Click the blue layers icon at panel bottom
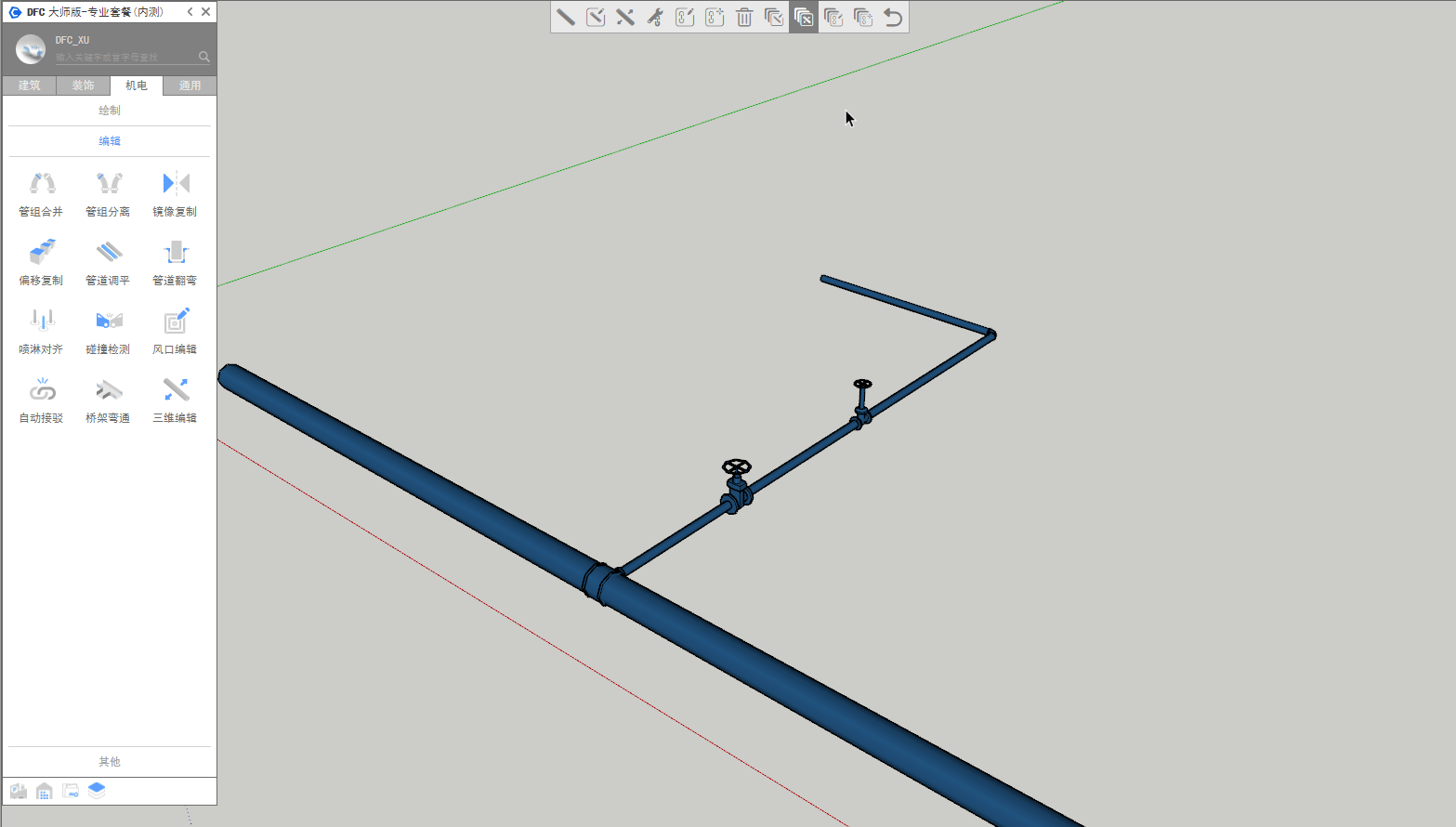This screenshot has width=1456, height=827. [97, 791]
